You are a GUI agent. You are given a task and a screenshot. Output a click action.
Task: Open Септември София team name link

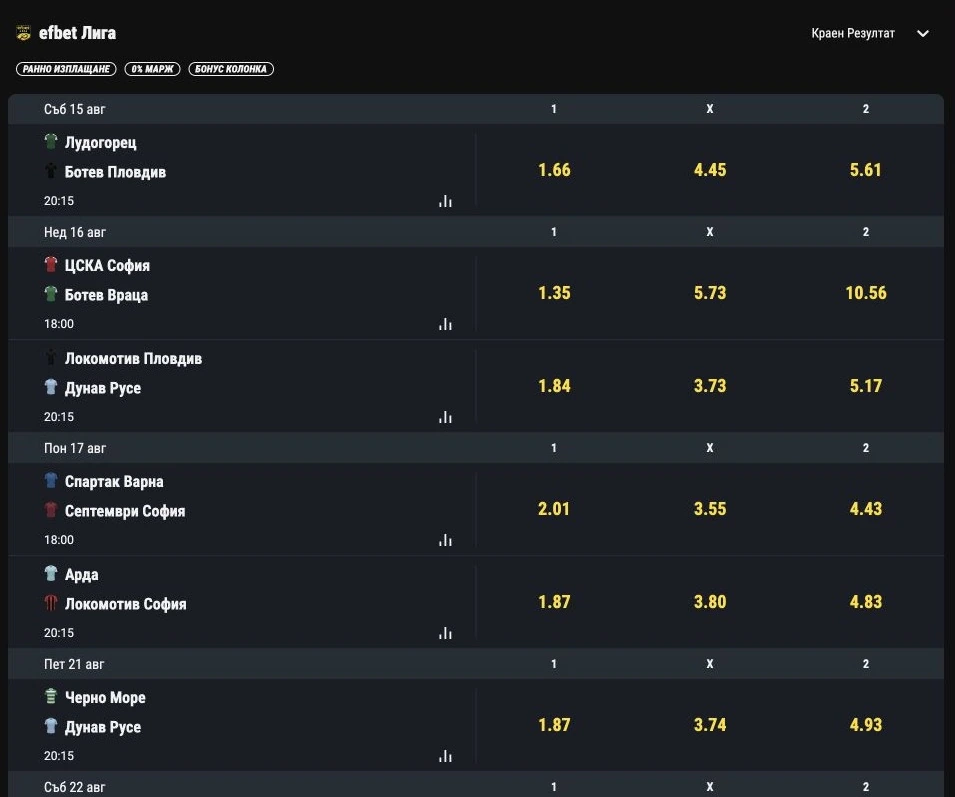tap(125, 511)
